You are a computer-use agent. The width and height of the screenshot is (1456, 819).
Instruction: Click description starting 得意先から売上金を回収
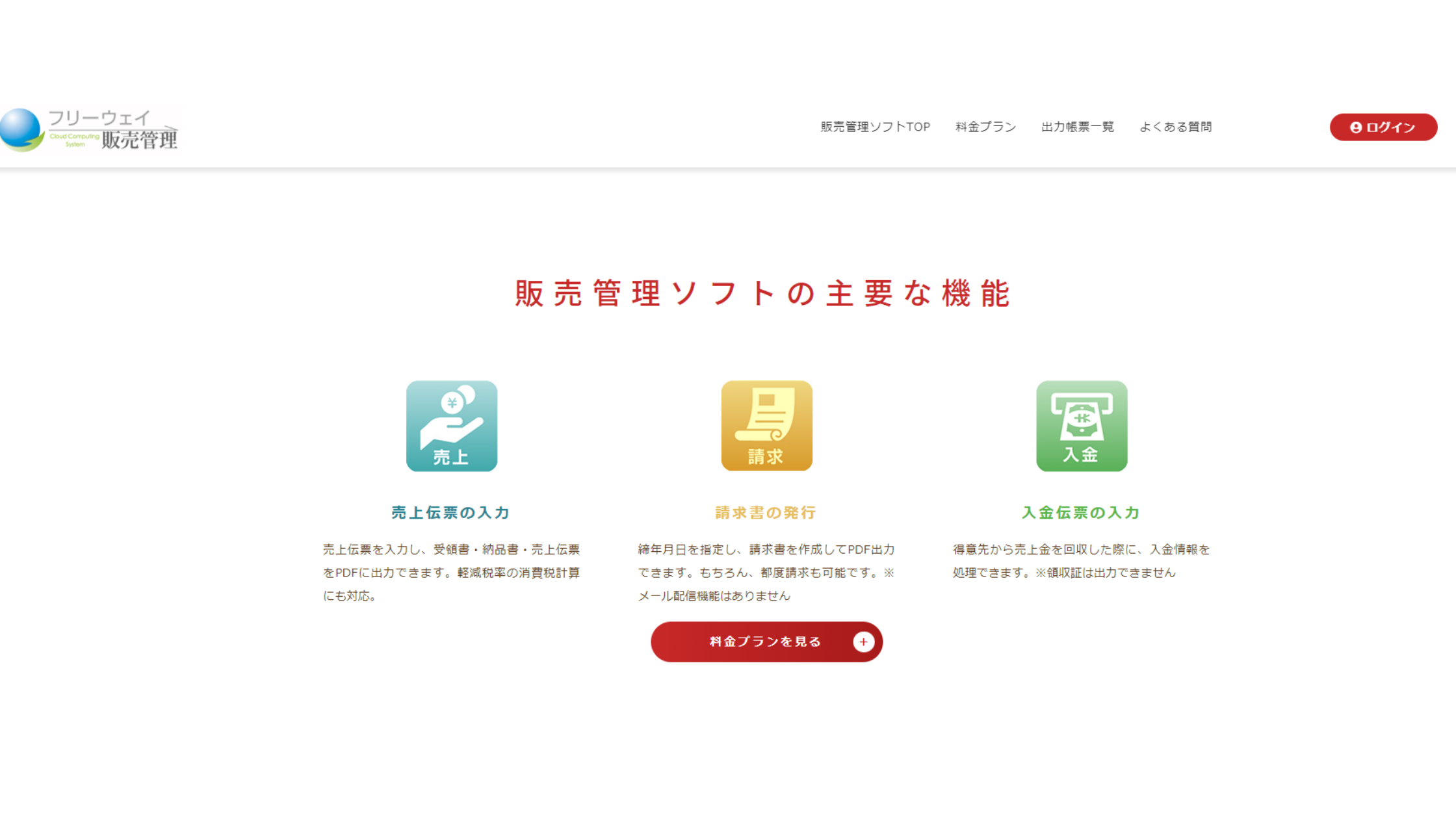tap(1081, 561)
